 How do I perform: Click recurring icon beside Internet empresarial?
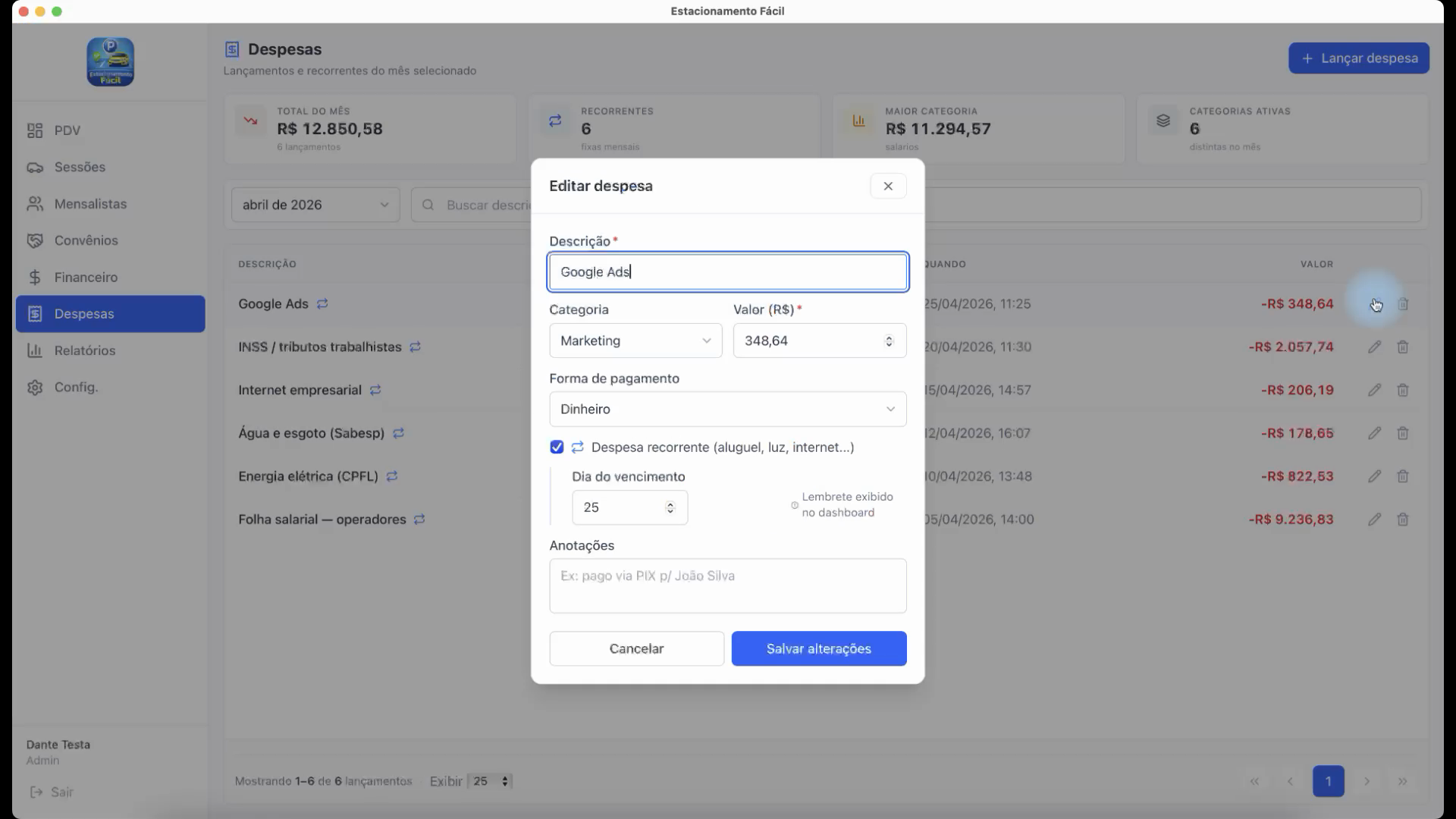coord(375,390)
